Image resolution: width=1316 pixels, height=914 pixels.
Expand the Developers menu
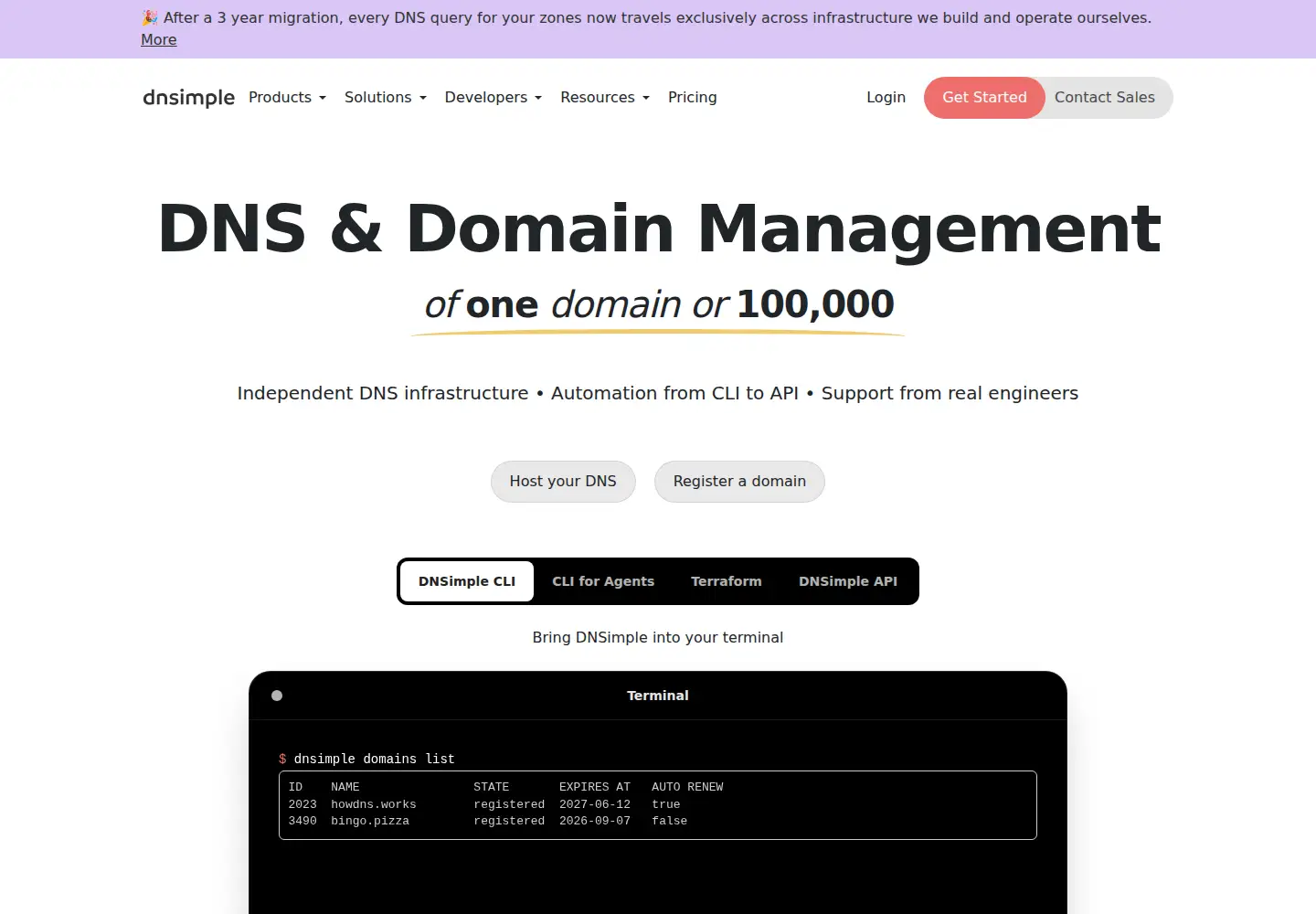[x=493, y=97]
